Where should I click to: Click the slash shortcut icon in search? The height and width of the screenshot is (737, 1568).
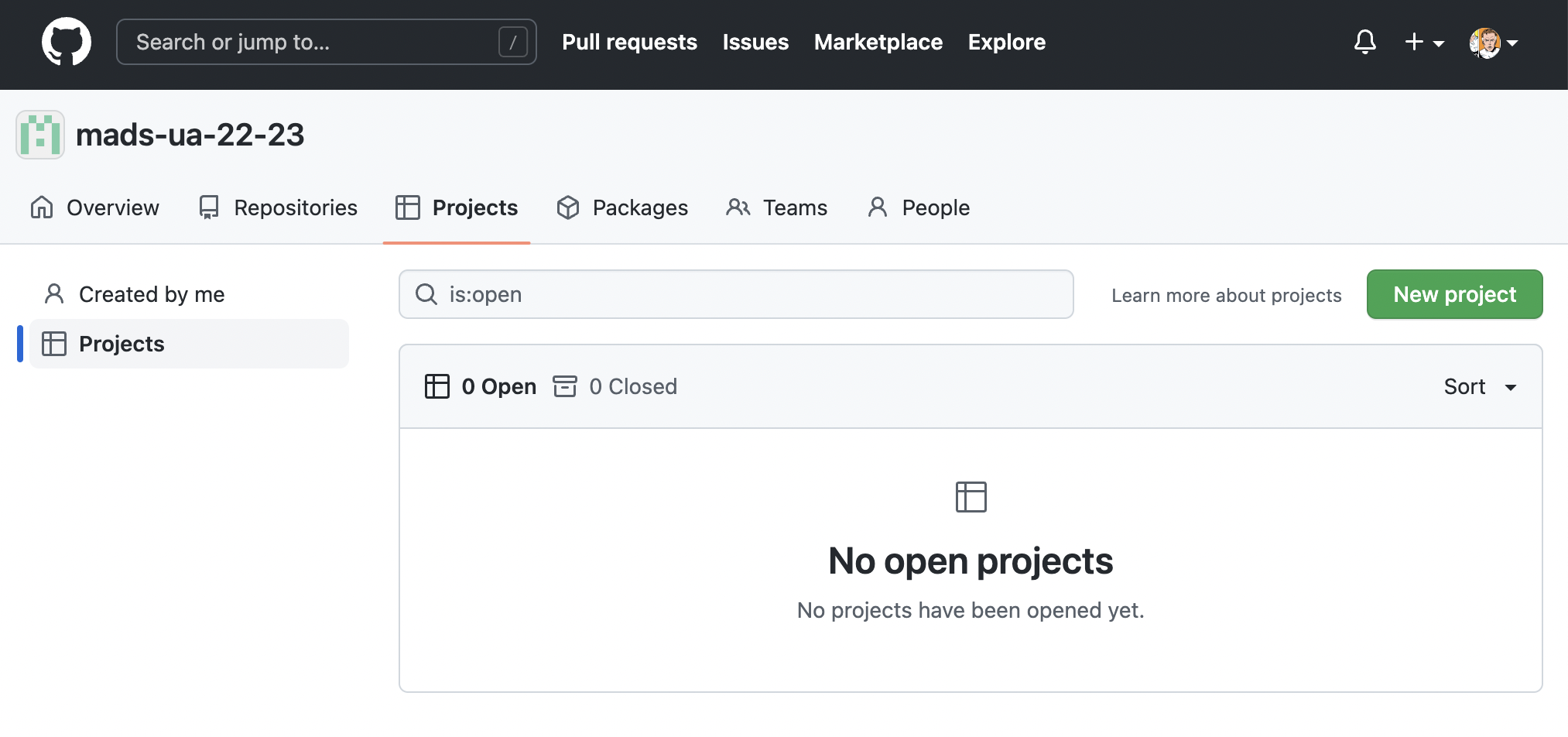pyautogui.click(x=512, y=42)
